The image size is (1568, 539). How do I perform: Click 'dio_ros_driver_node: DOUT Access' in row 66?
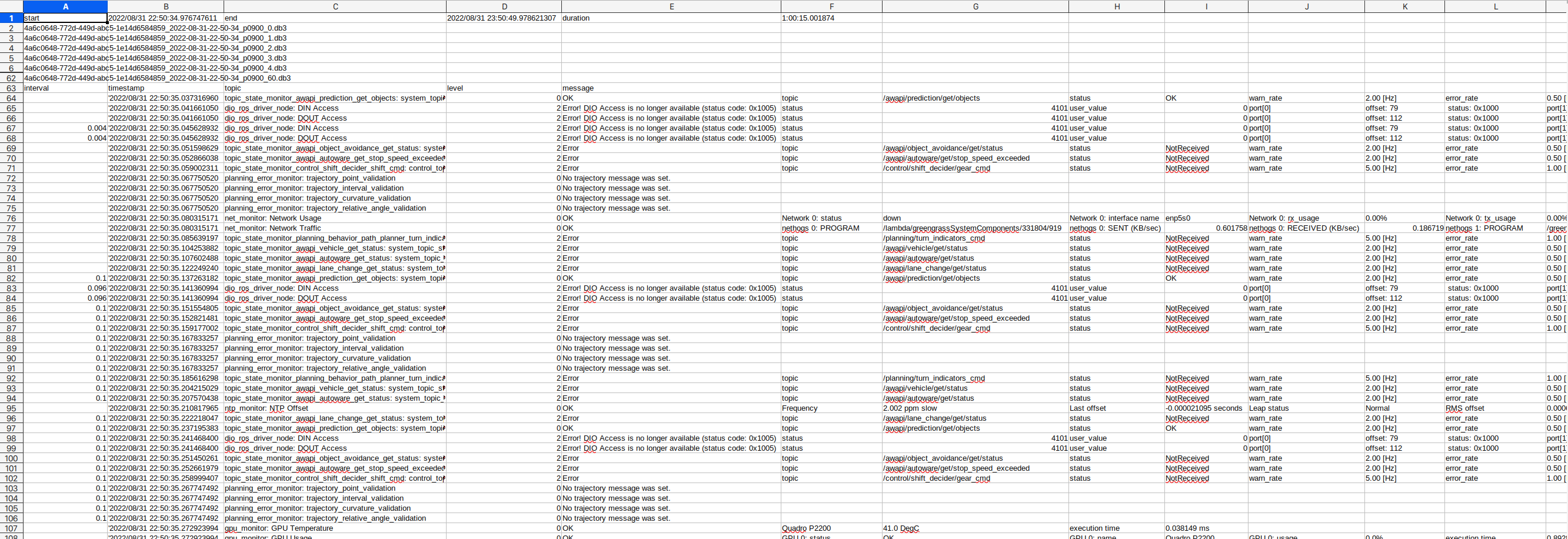(x=335, y=118)
